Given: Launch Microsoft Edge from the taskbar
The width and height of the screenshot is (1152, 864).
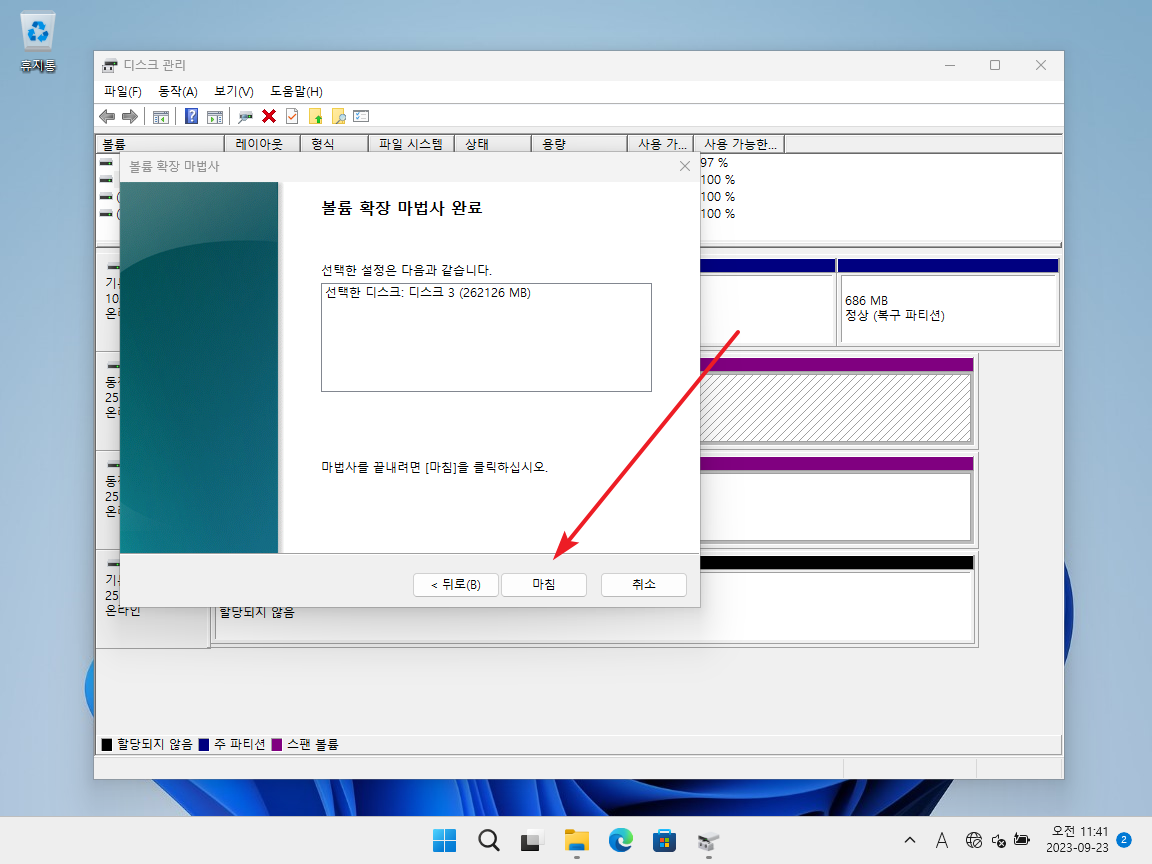Looking at the screenshot, I should (x=621, y=840).
